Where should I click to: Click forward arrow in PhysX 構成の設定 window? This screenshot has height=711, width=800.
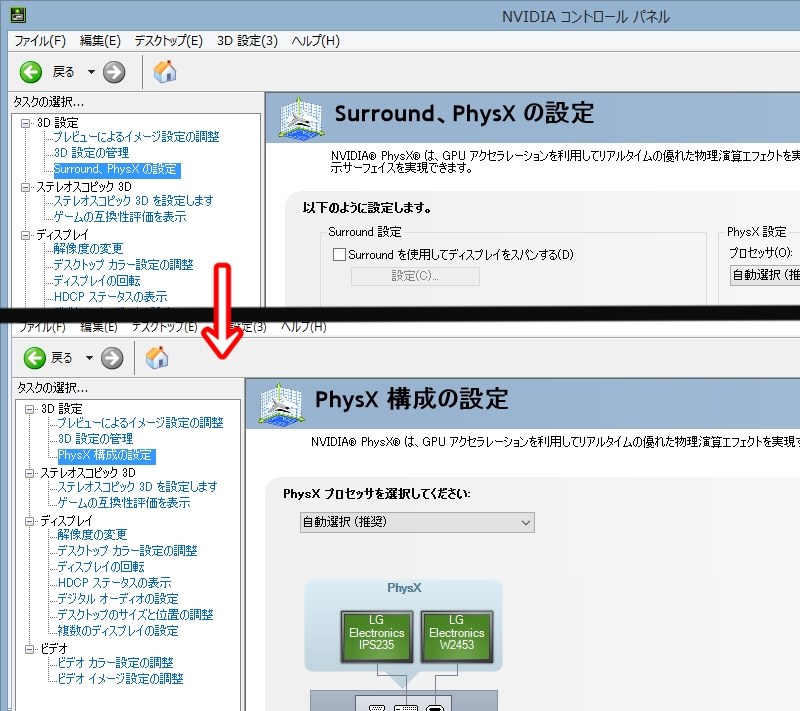pos(112,358)
